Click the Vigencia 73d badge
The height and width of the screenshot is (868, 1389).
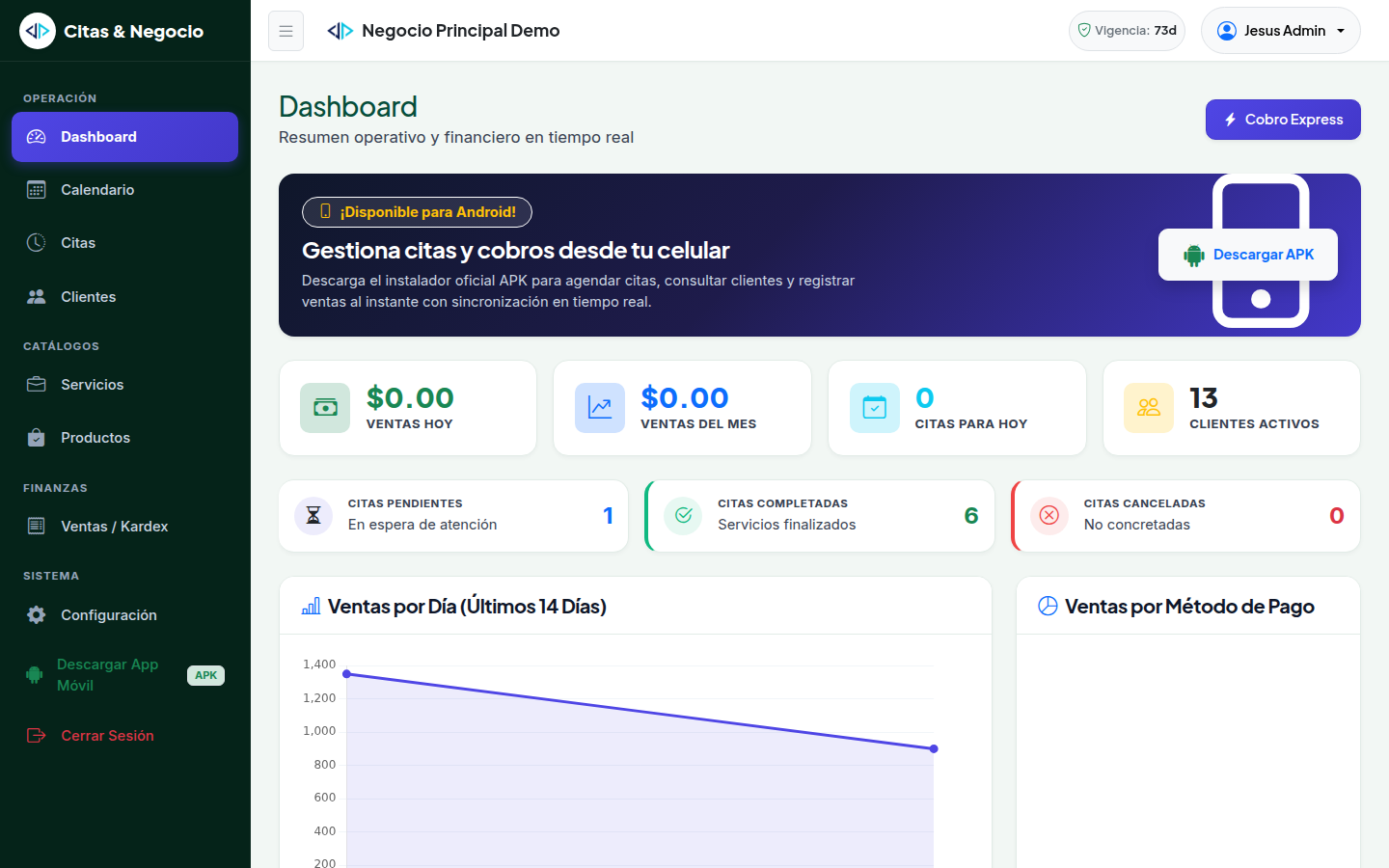(x=1127, y=31)
